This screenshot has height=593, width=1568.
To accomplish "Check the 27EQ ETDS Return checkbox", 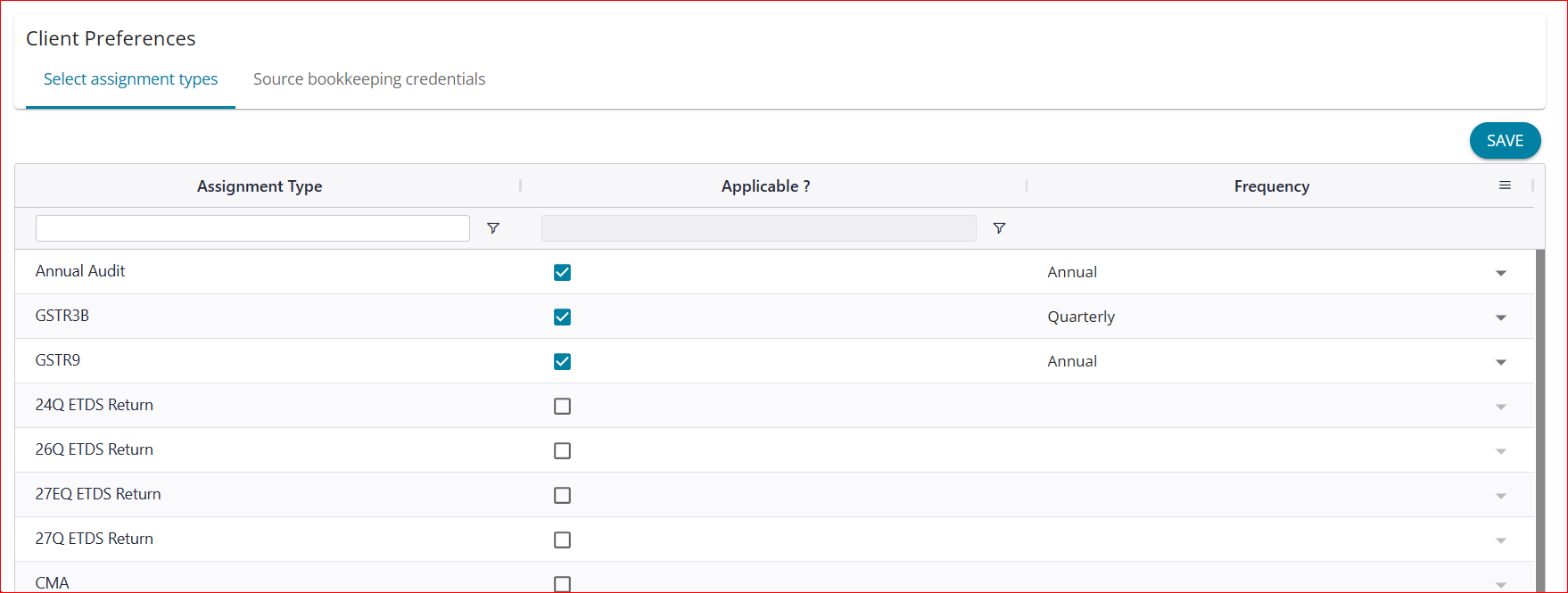I will pyautogui.click(x=562, y=495).
